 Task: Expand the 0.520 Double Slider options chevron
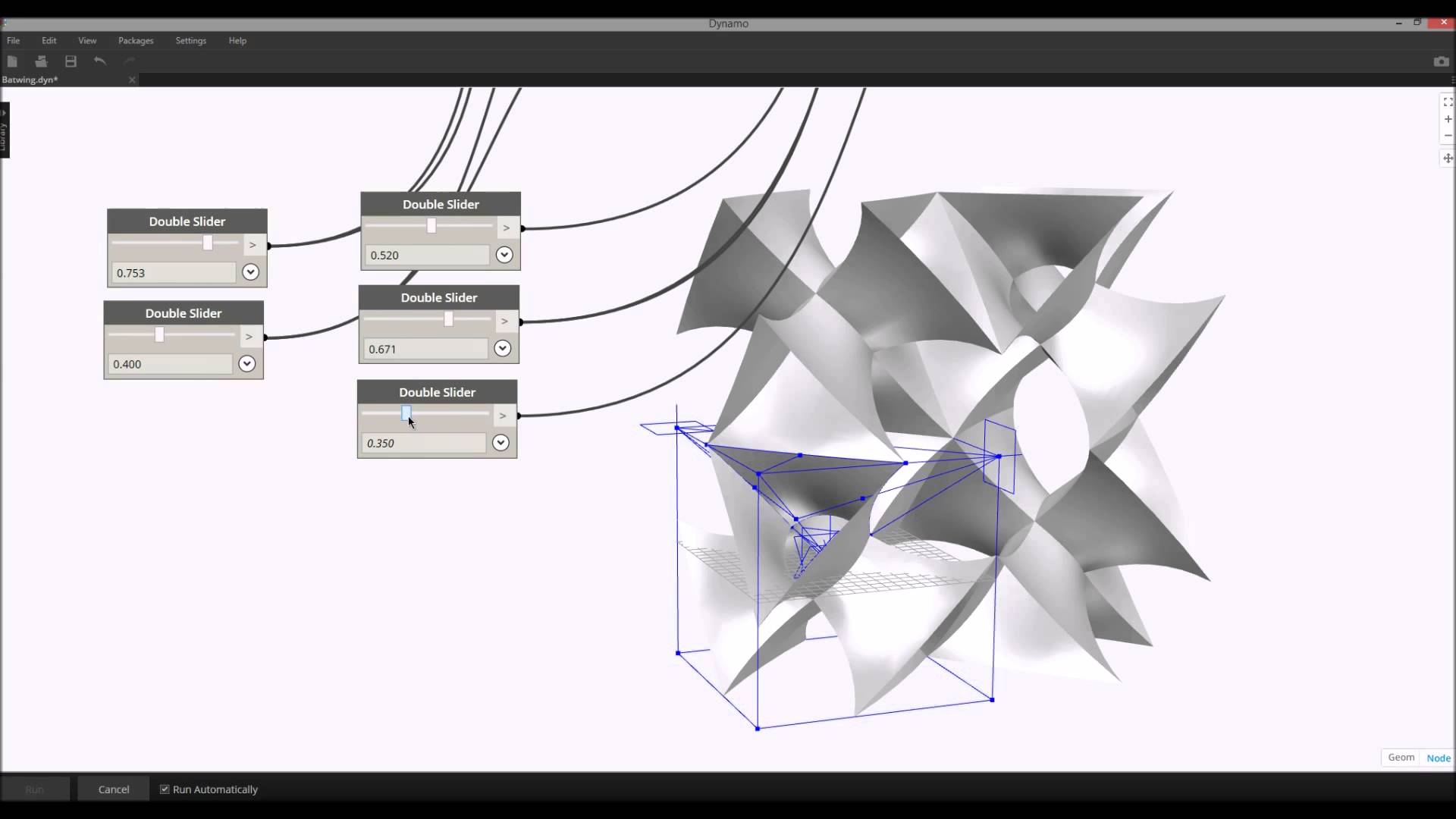point(504,255)
